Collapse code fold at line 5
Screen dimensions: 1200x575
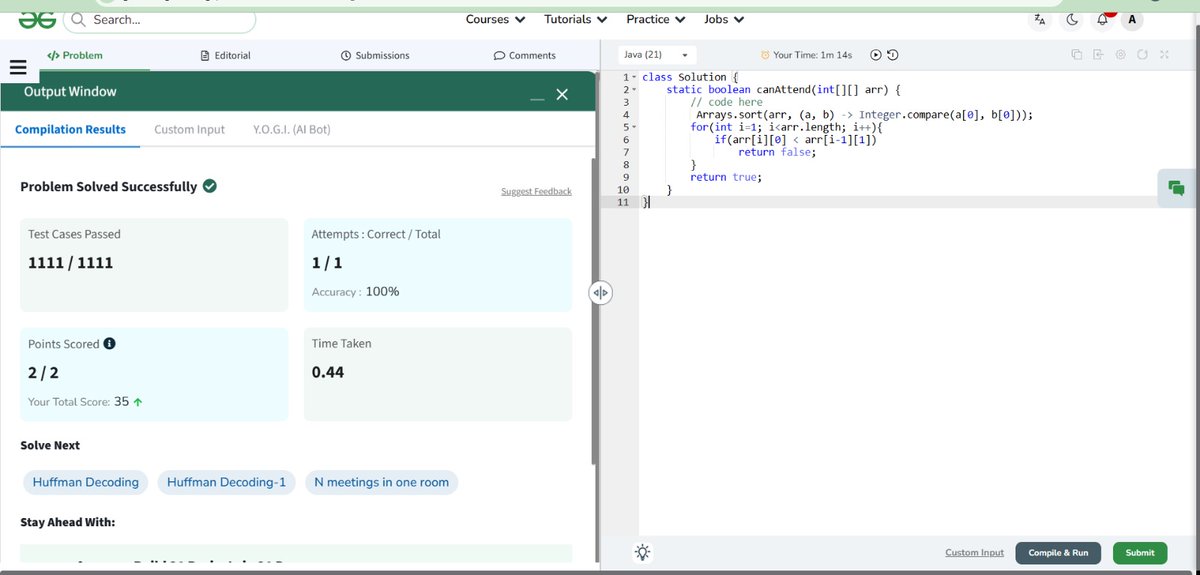click(x=635, y=128)
